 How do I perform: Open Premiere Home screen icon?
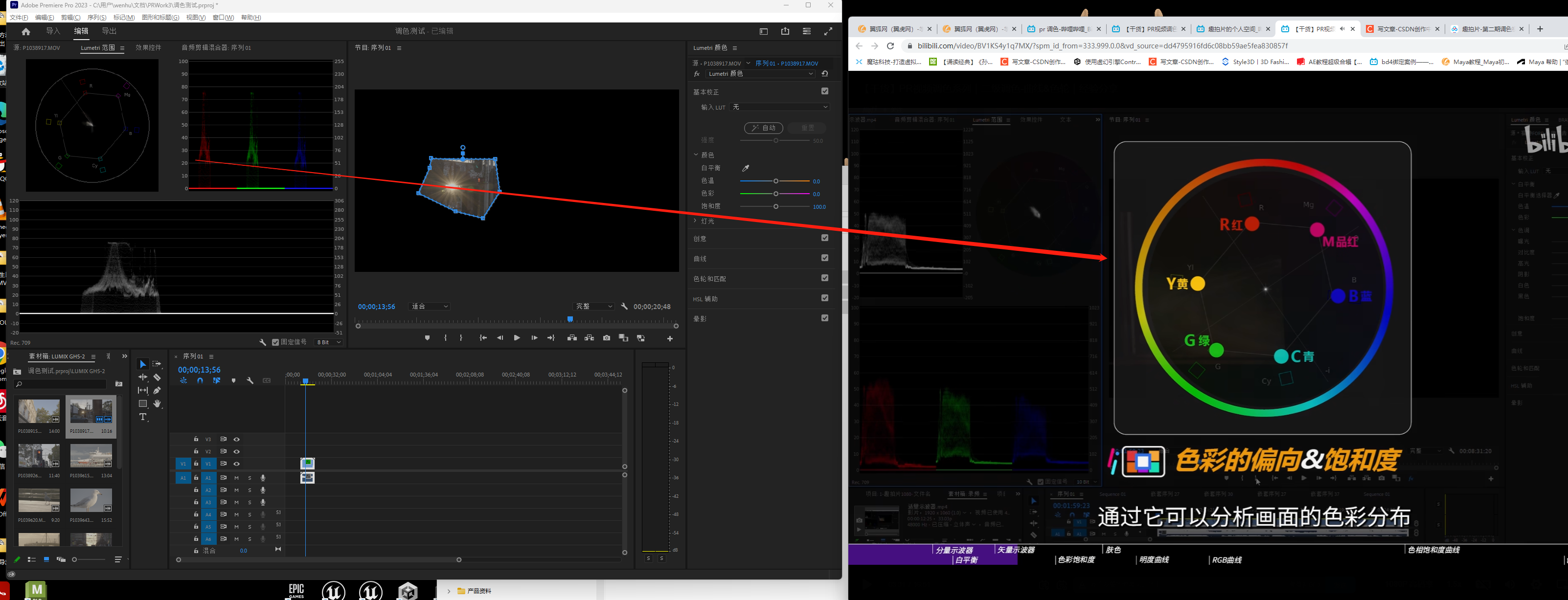tap(25, 31)
